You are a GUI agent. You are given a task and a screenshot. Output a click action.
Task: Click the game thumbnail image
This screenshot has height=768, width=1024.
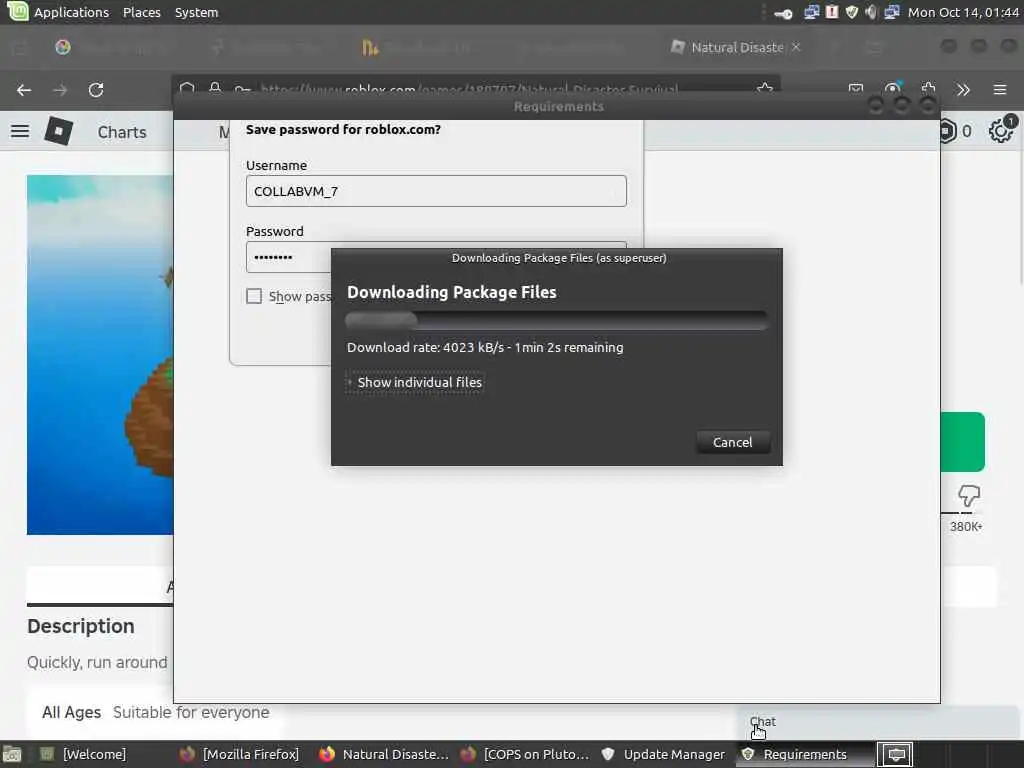click(x=100, y=355)
